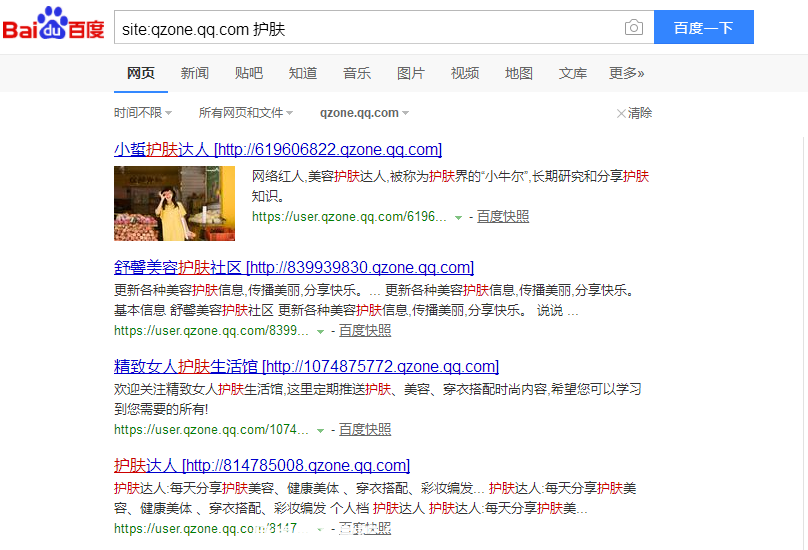This screenshot has height=550, width=808.
Task: Expand arrow next to 6196... URL
Action: [458, 218]
